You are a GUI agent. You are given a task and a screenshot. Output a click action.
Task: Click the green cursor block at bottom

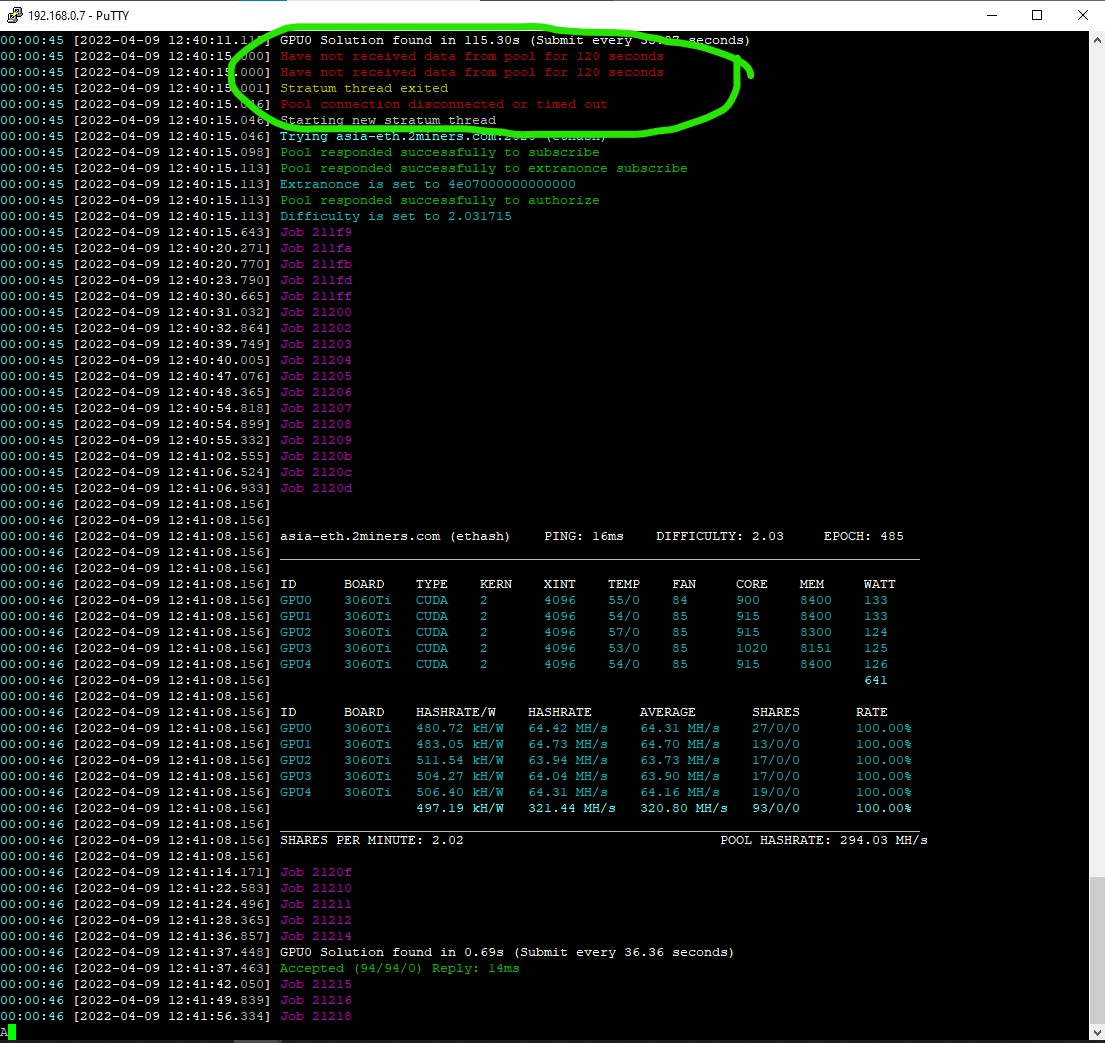[12, 1032]
